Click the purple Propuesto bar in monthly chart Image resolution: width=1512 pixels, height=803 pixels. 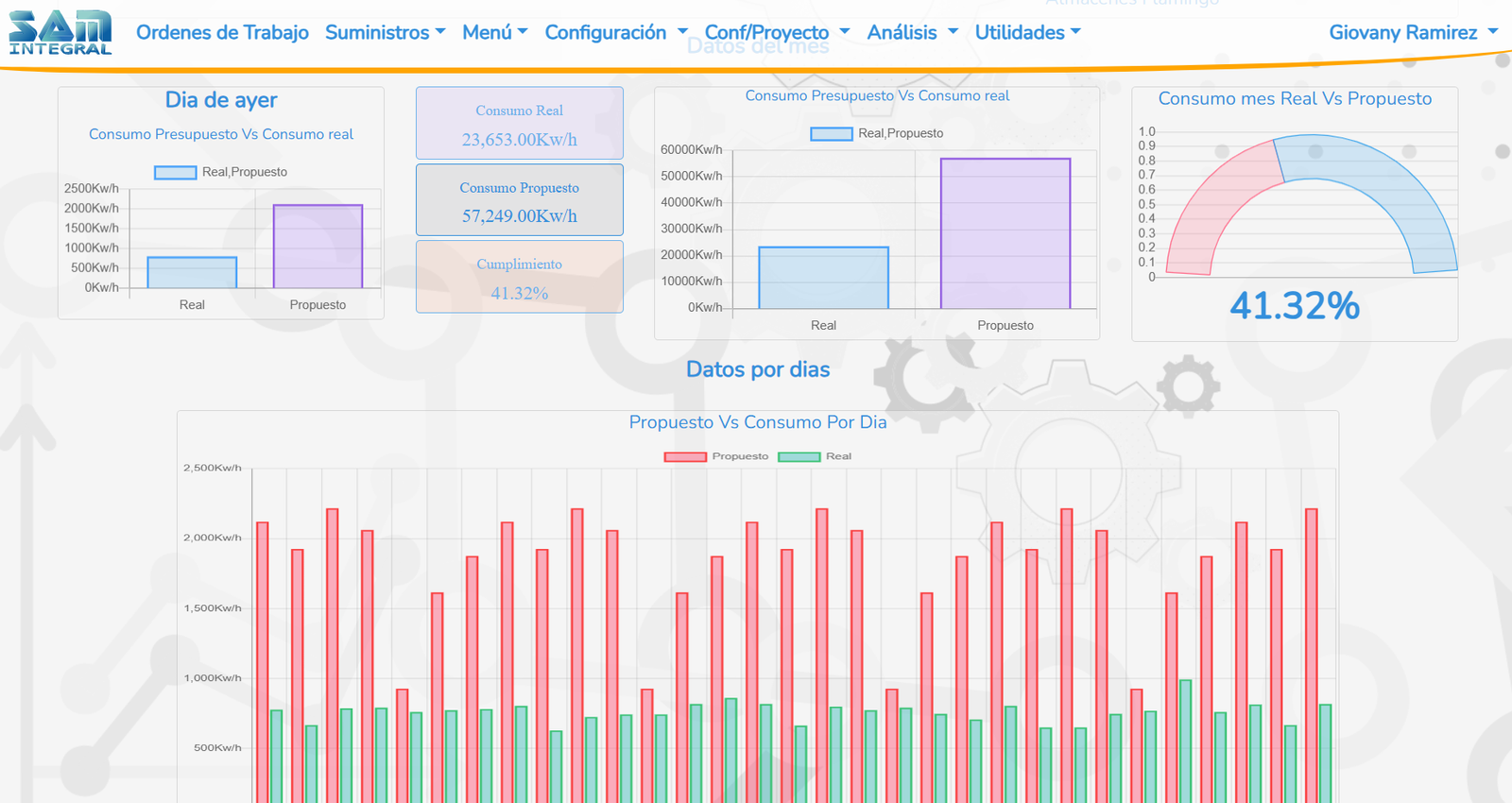1005,233
